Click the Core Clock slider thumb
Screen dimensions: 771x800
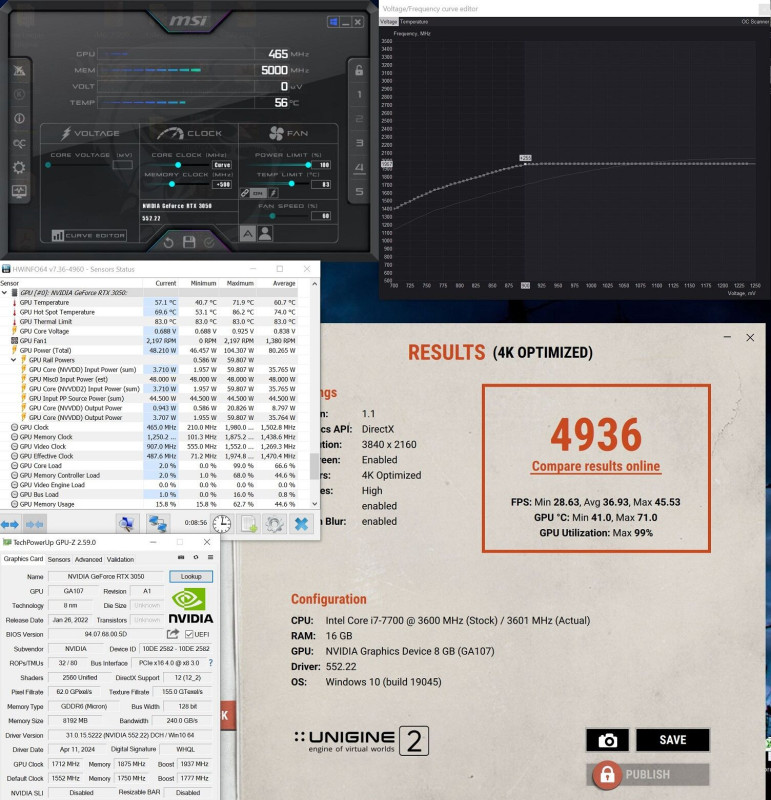click(178, 165)
